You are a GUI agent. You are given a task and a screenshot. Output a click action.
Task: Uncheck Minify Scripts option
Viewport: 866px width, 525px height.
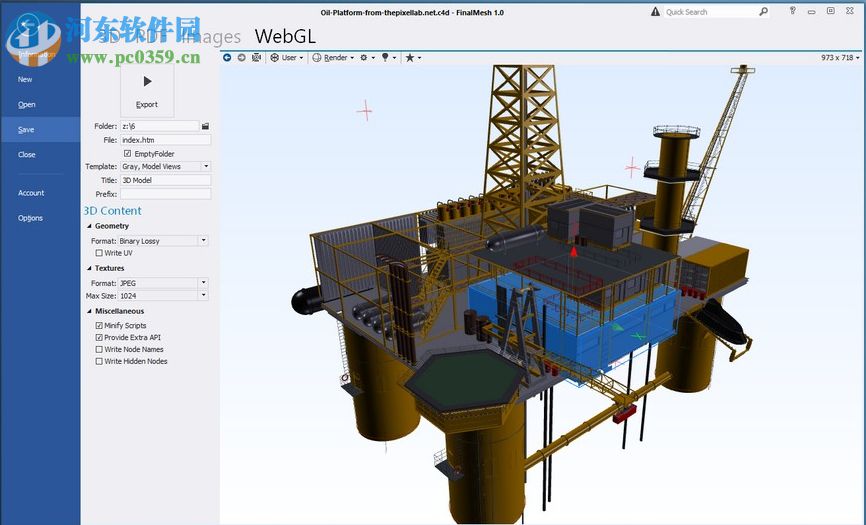coord(99,325)
